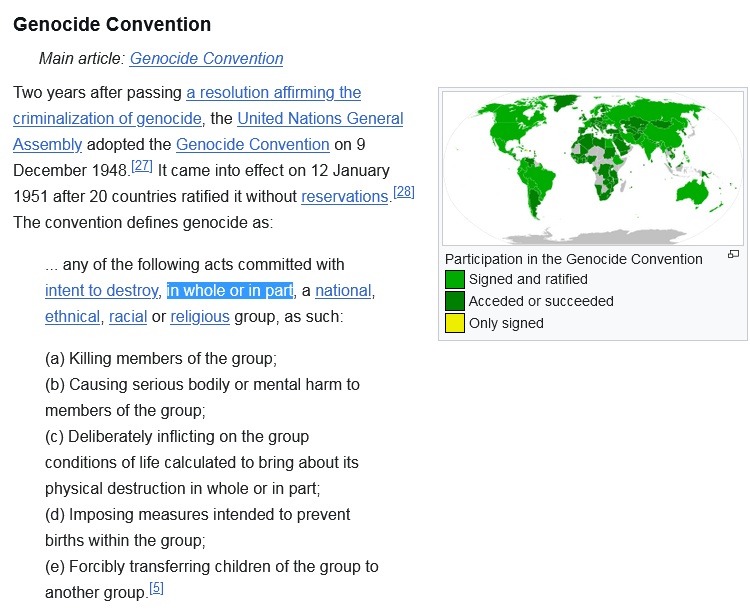Click 'Signed and ratified' legend label
This screenshot has width=750, height=611.
[528, 279]
